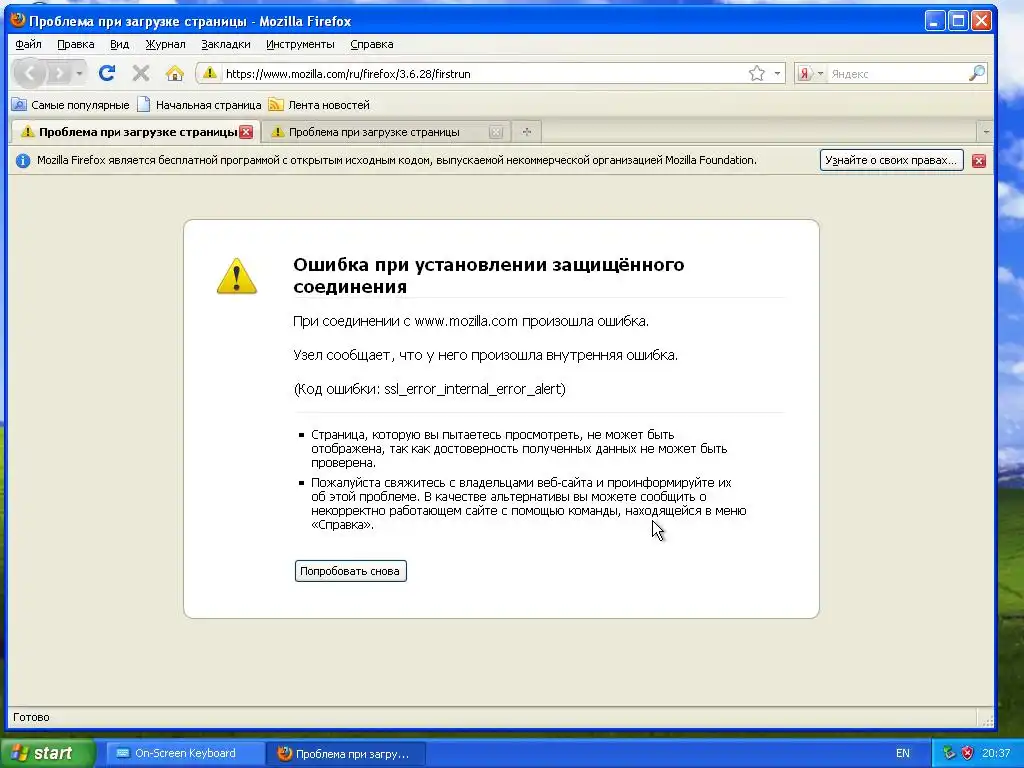1024x768 pixels.
Task: Minimize the Firefox window
Action: [935, 21]
